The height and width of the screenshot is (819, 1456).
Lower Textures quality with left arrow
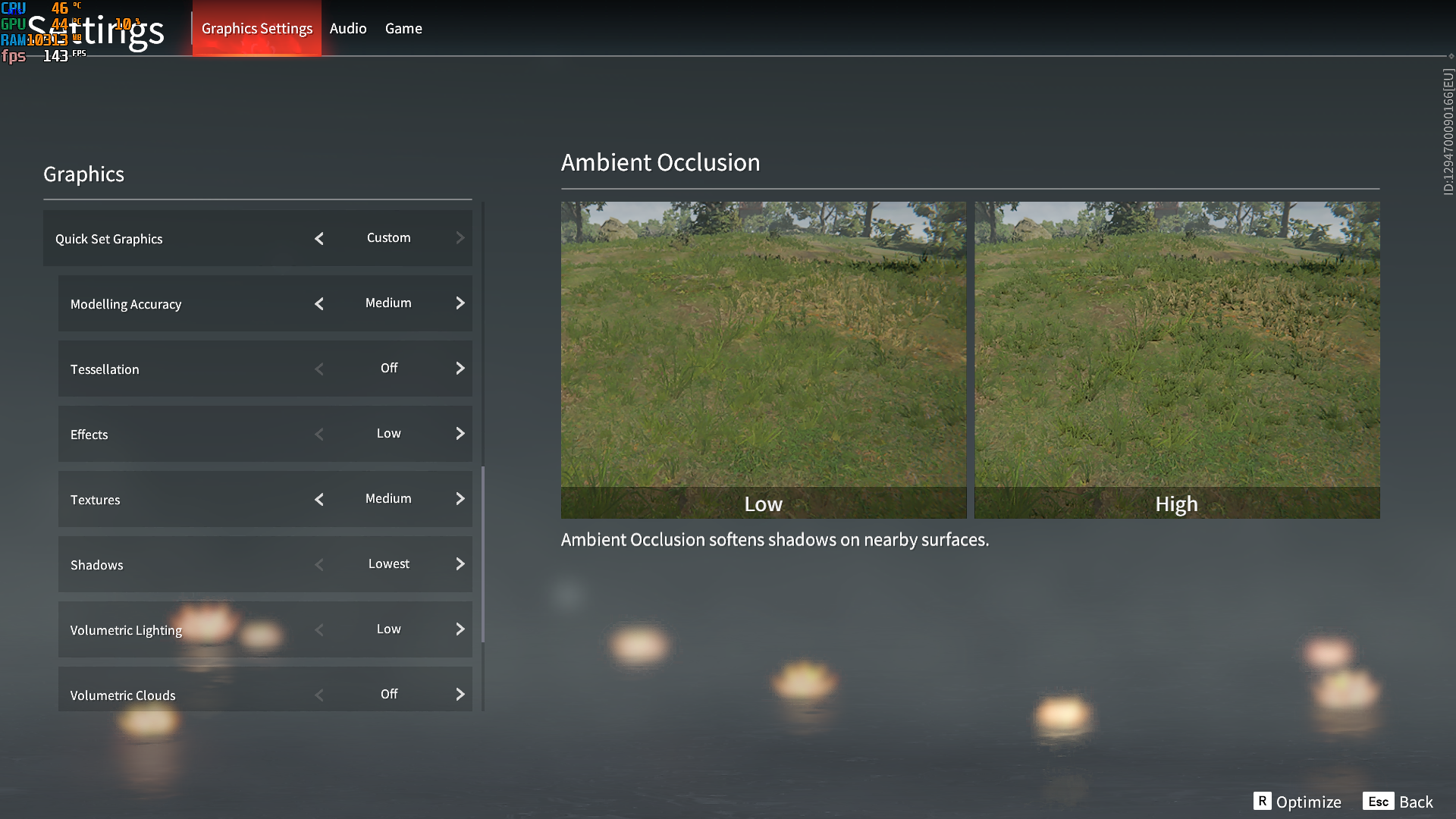point(319,500)
